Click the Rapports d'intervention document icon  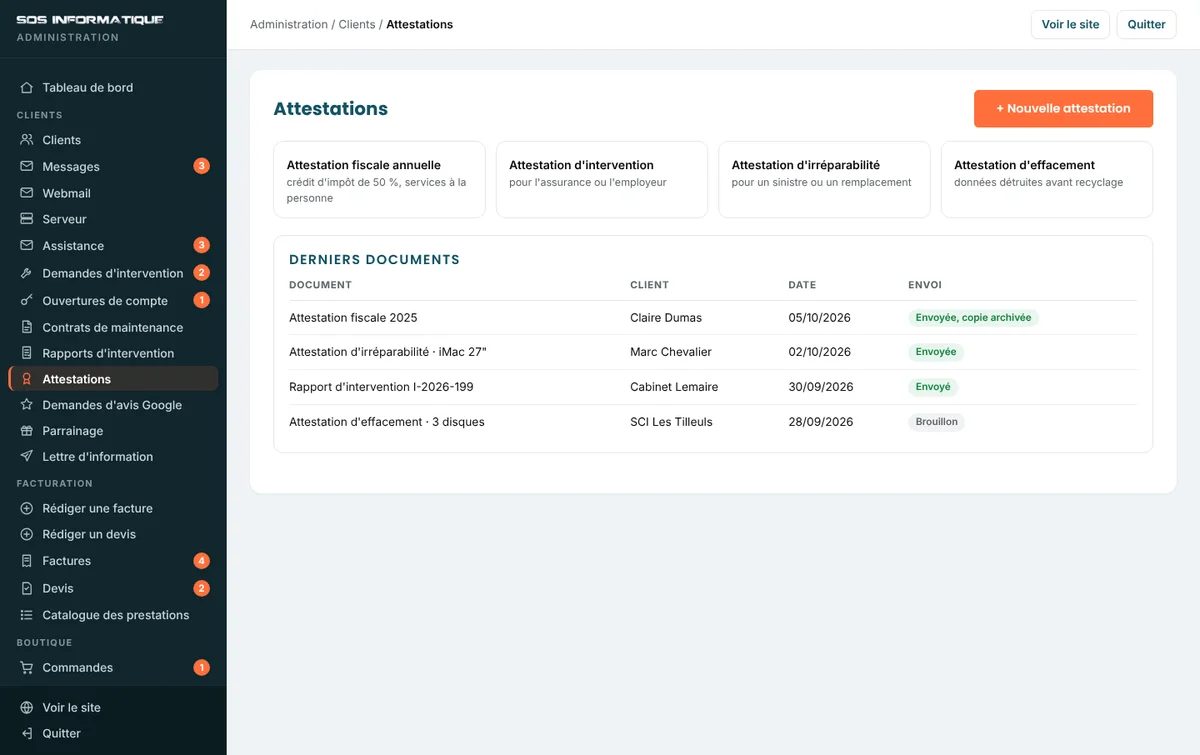click(x=27, y=353)
